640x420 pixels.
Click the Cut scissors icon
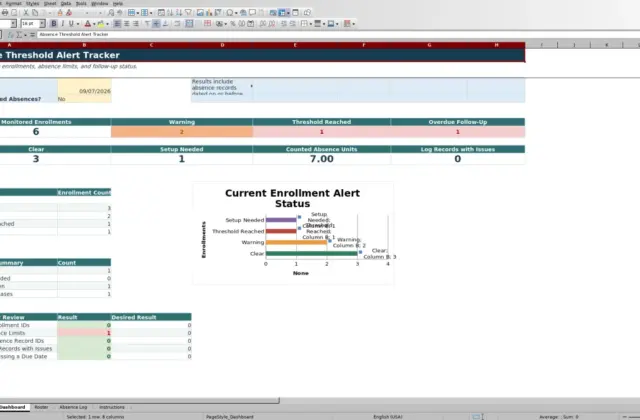point(26,13)
